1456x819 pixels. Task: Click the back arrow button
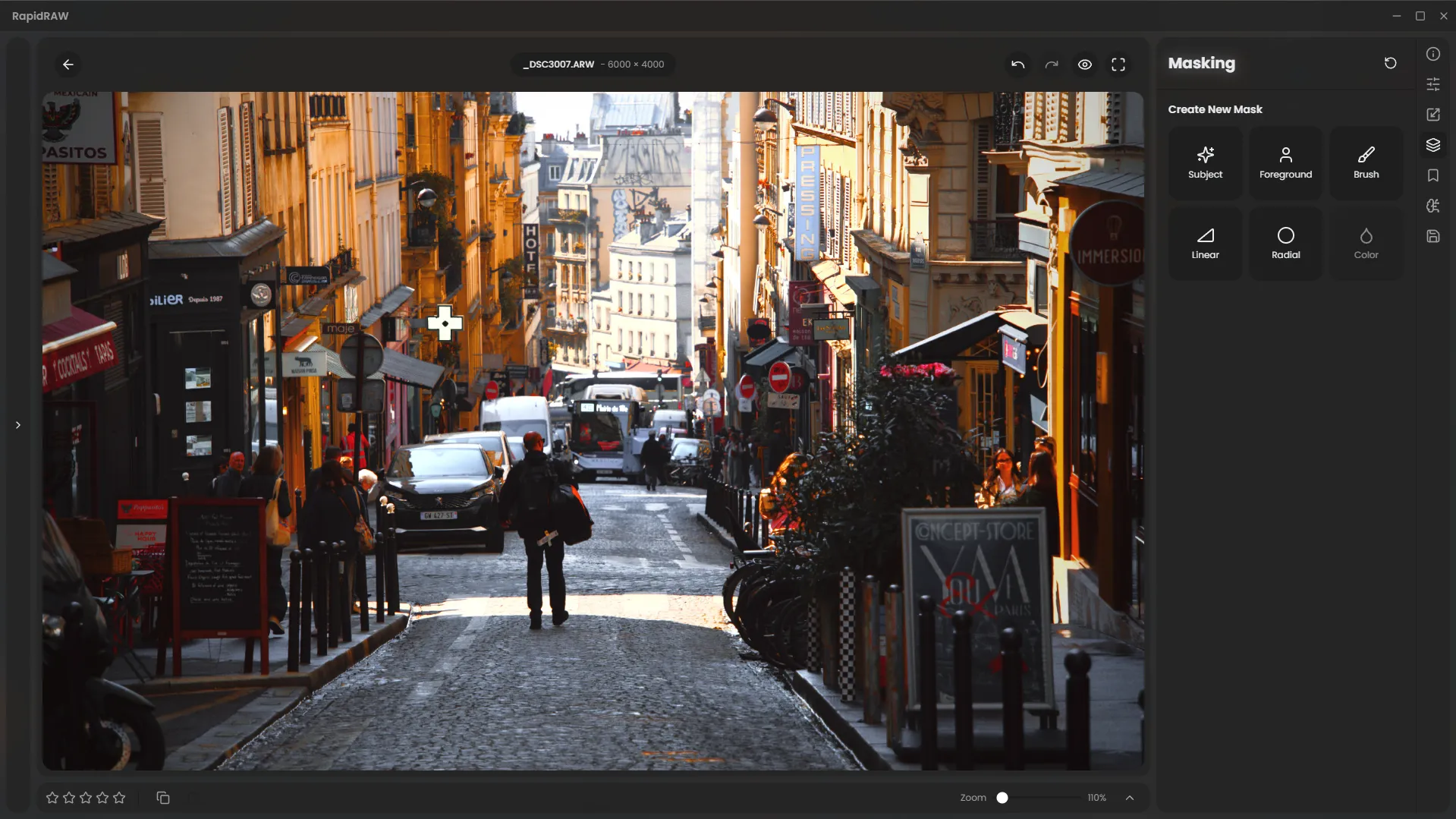coord(68,65)
